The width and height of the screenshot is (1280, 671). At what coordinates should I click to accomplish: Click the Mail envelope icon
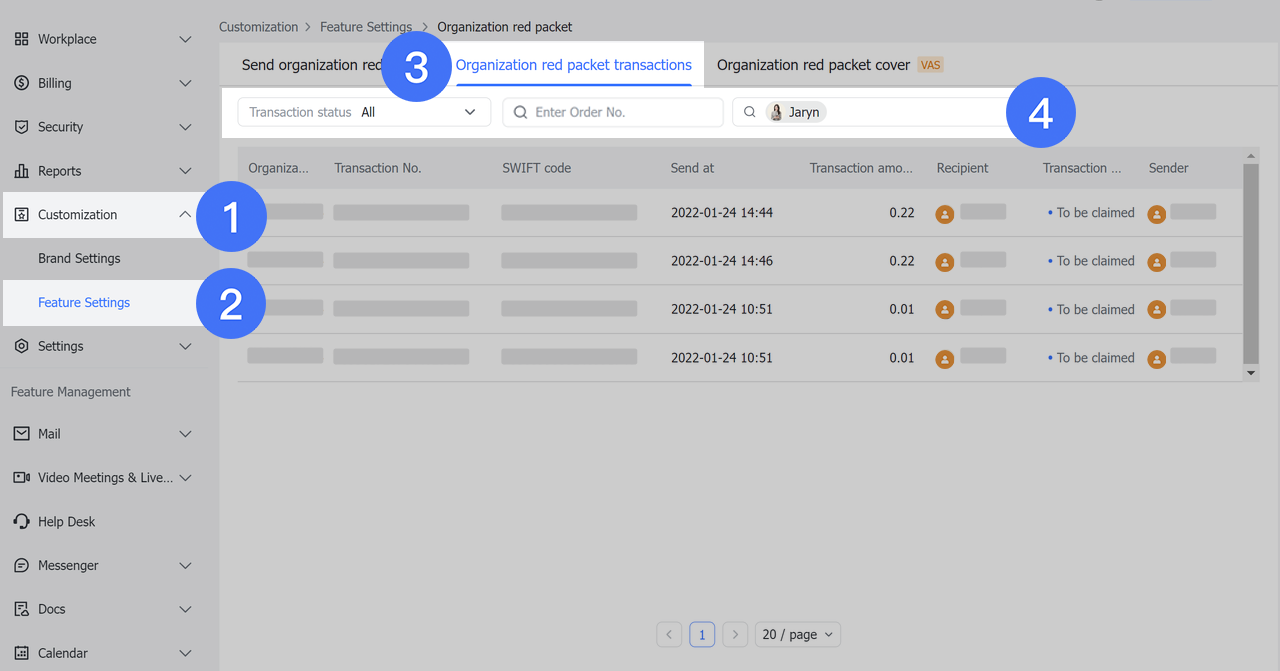[21, 434]
